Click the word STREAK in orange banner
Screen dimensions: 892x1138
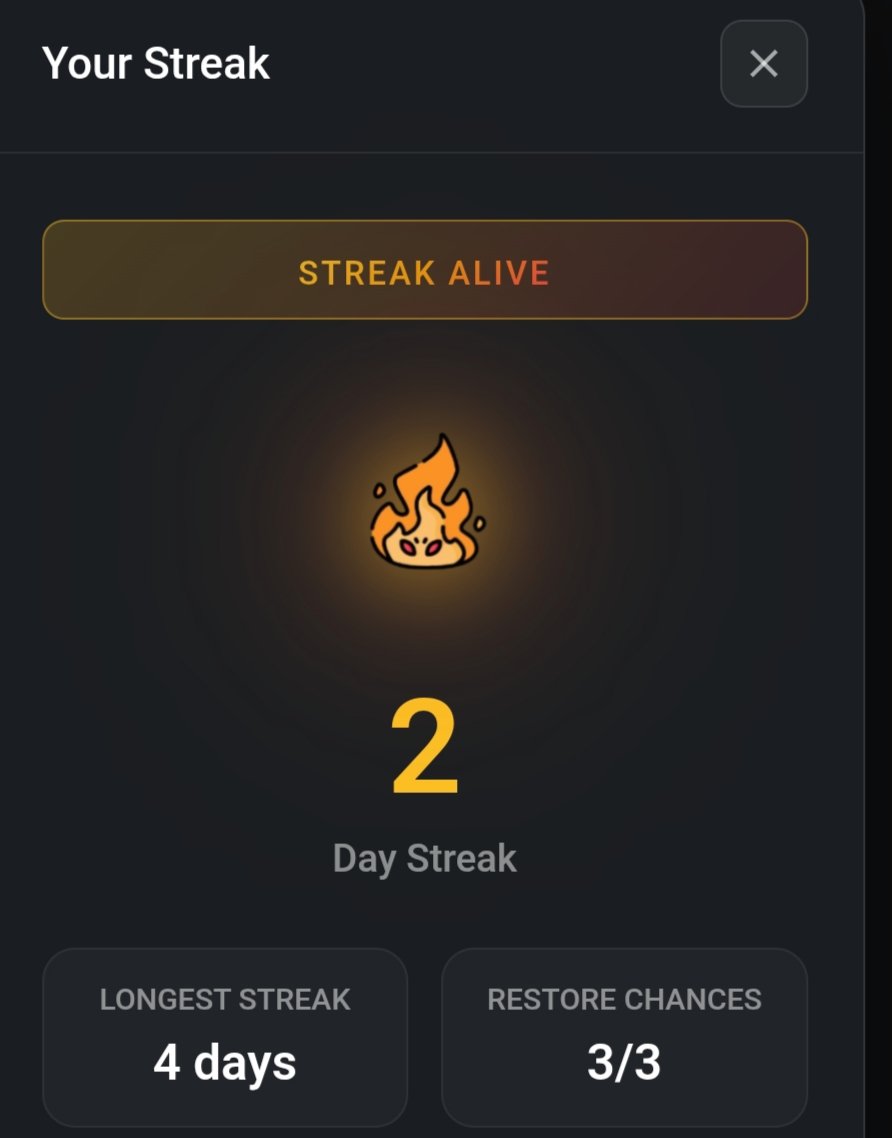[x=367, y=273]
